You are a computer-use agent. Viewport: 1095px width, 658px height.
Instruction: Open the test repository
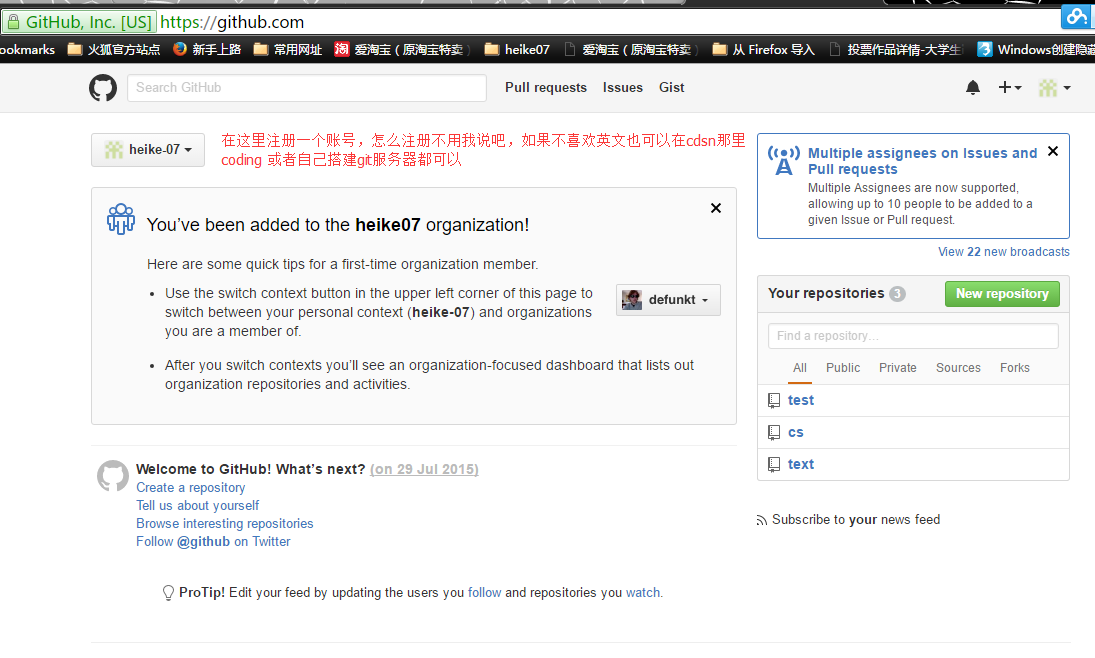click(801, 400)
